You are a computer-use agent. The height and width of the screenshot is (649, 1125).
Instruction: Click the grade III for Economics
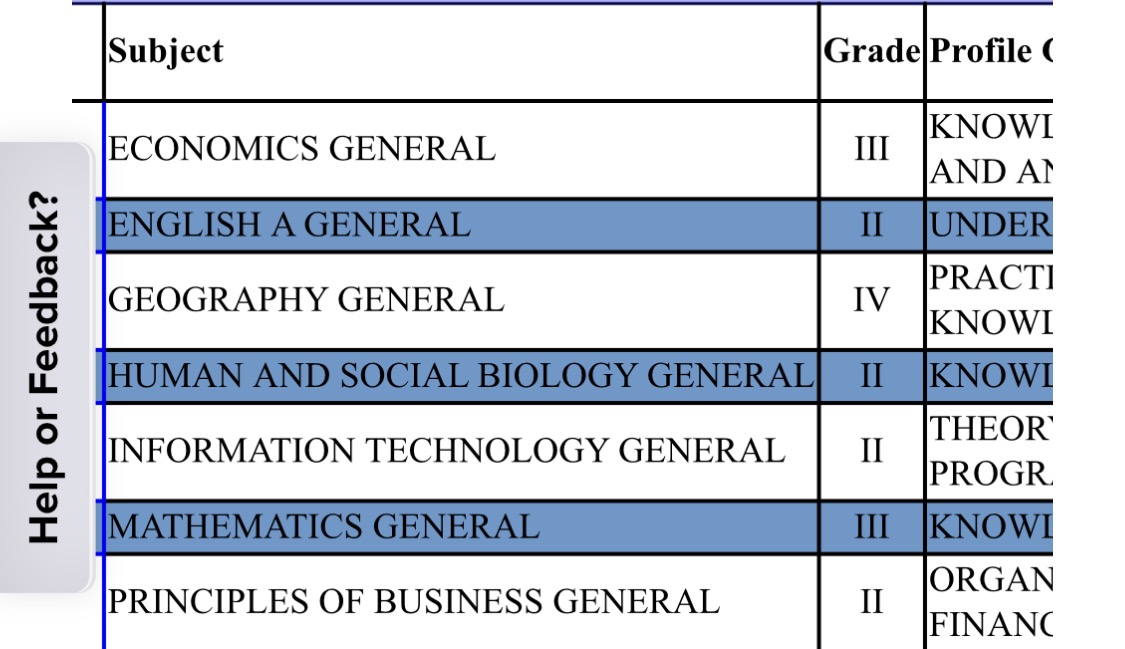coord(872,150)
